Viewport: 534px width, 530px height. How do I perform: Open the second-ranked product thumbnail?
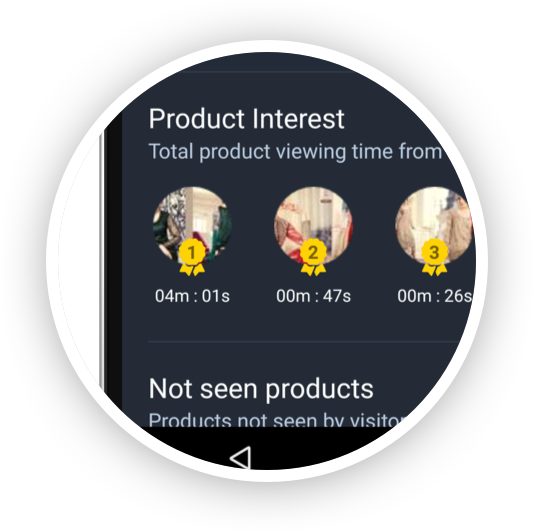coord(313,225)
